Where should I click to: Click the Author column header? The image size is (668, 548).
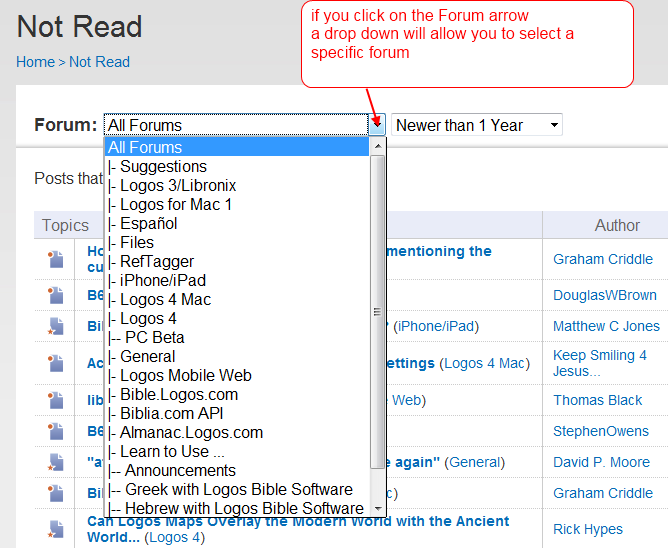point(617,225)
